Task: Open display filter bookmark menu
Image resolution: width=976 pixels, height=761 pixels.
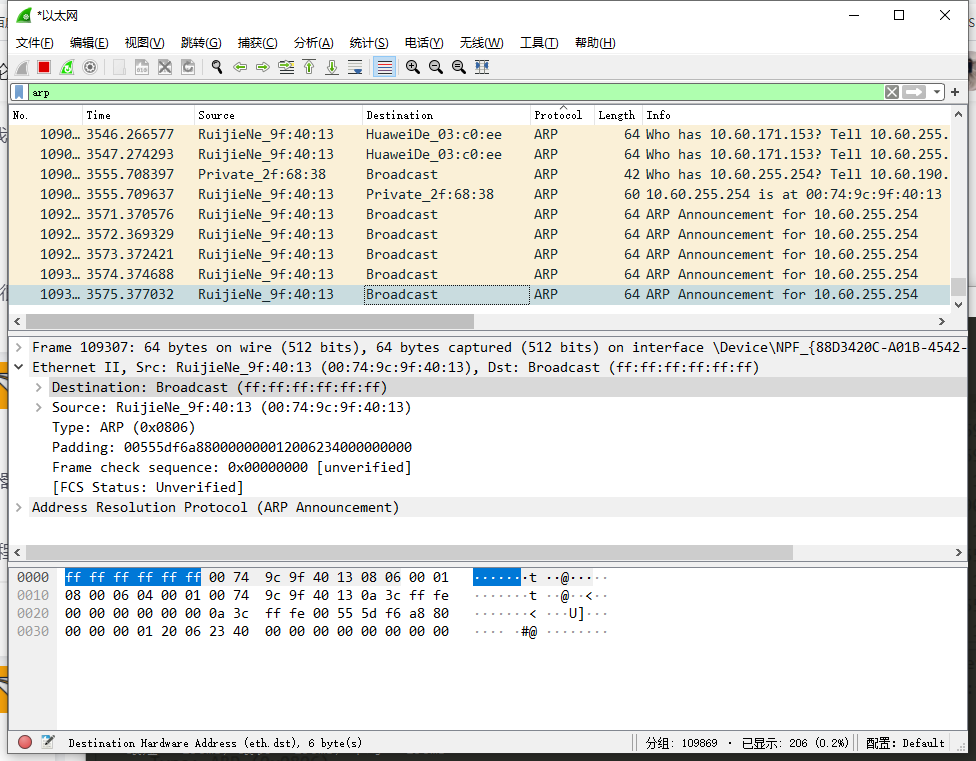Action: pyautogui.click(x=19, y=92)
